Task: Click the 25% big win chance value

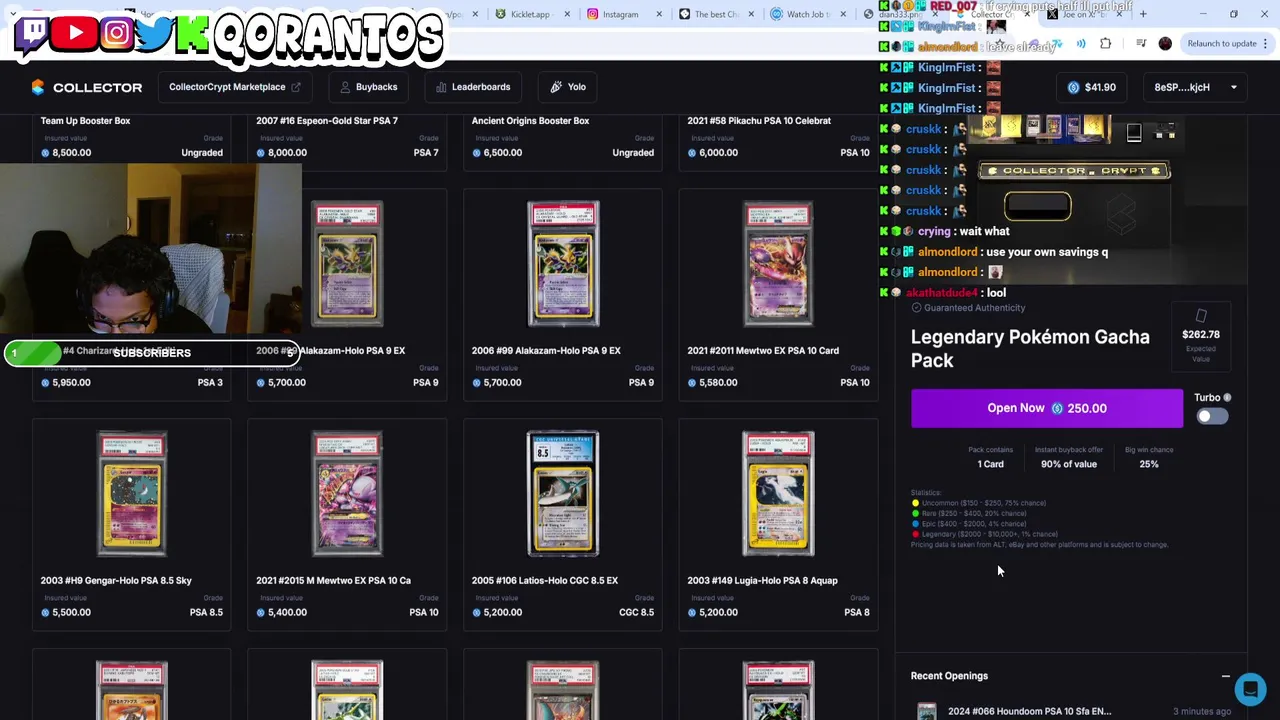Action: click(1148, 464)
